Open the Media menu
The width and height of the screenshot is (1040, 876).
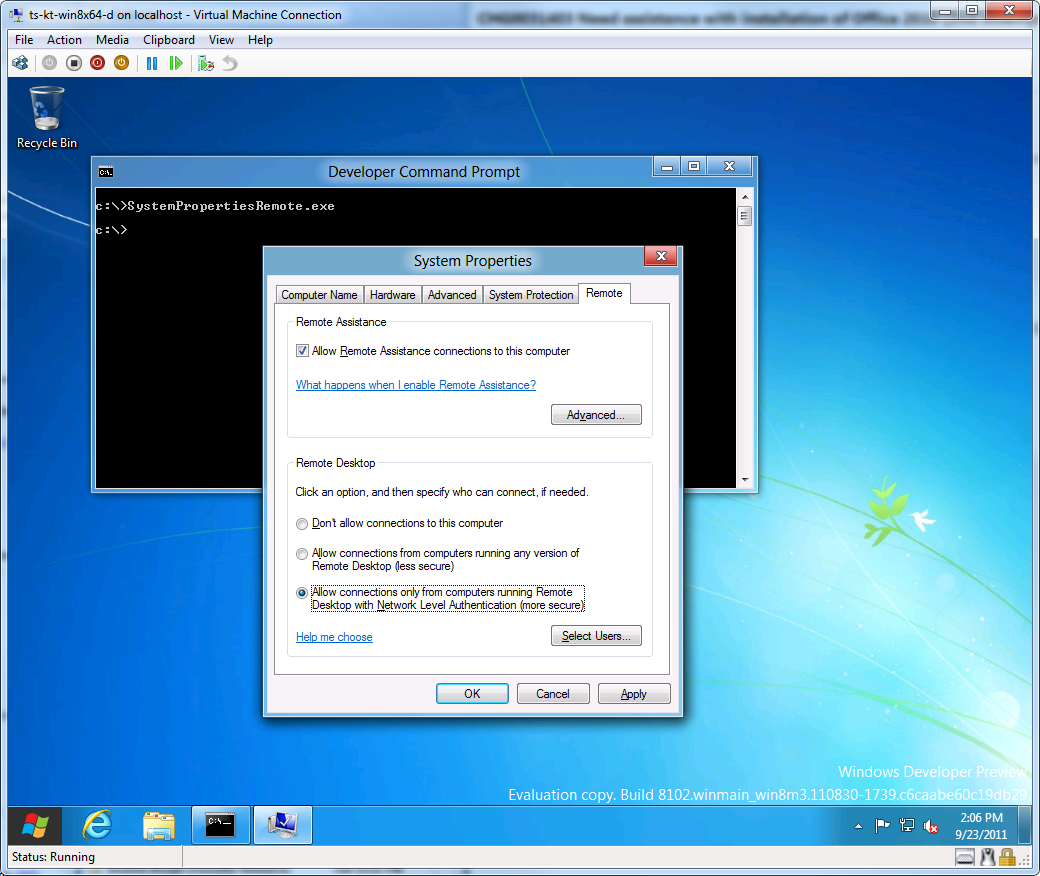112,40
